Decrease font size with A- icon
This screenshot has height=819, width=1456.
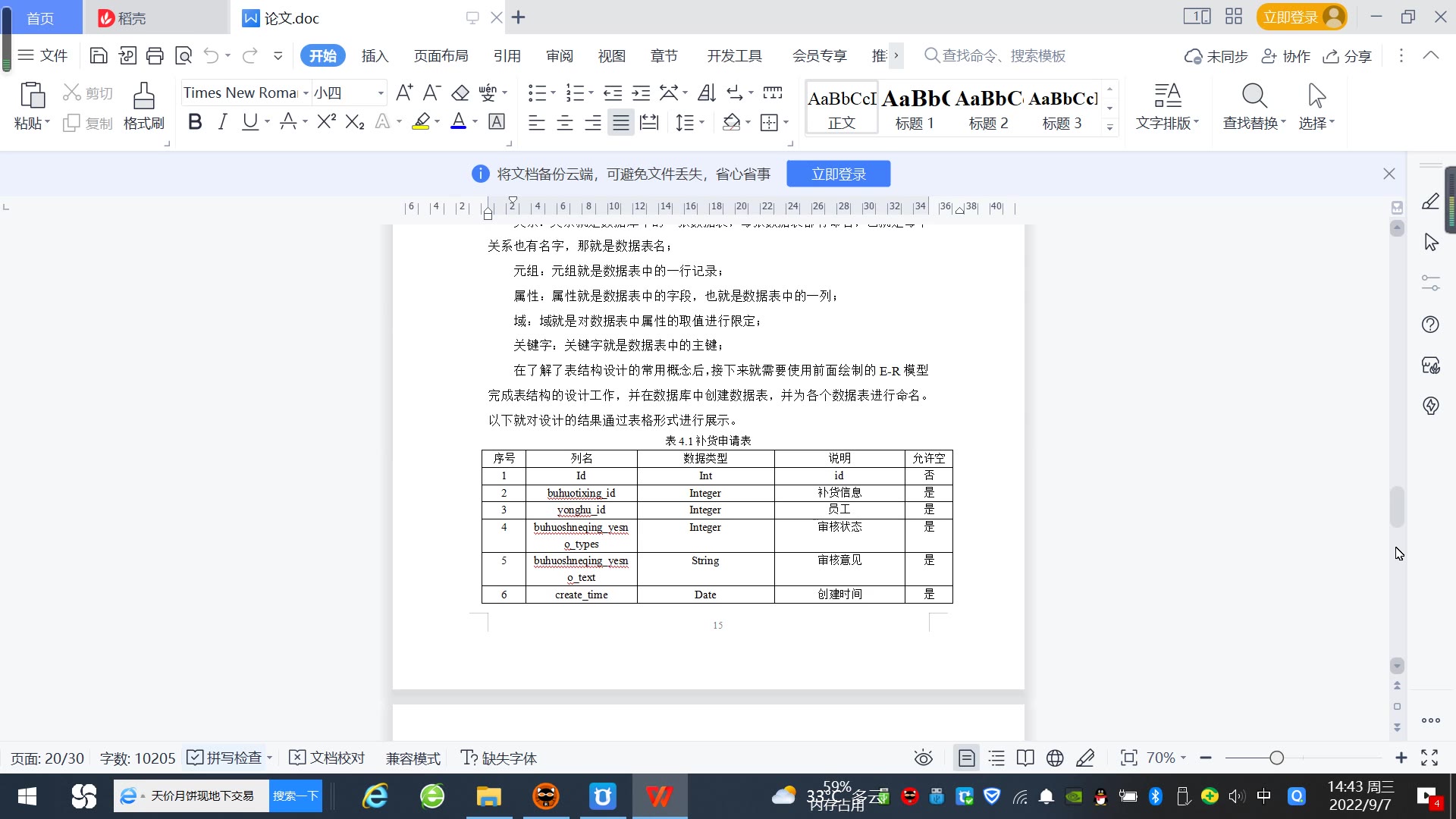pyautogui.click(x=432, y=93)
